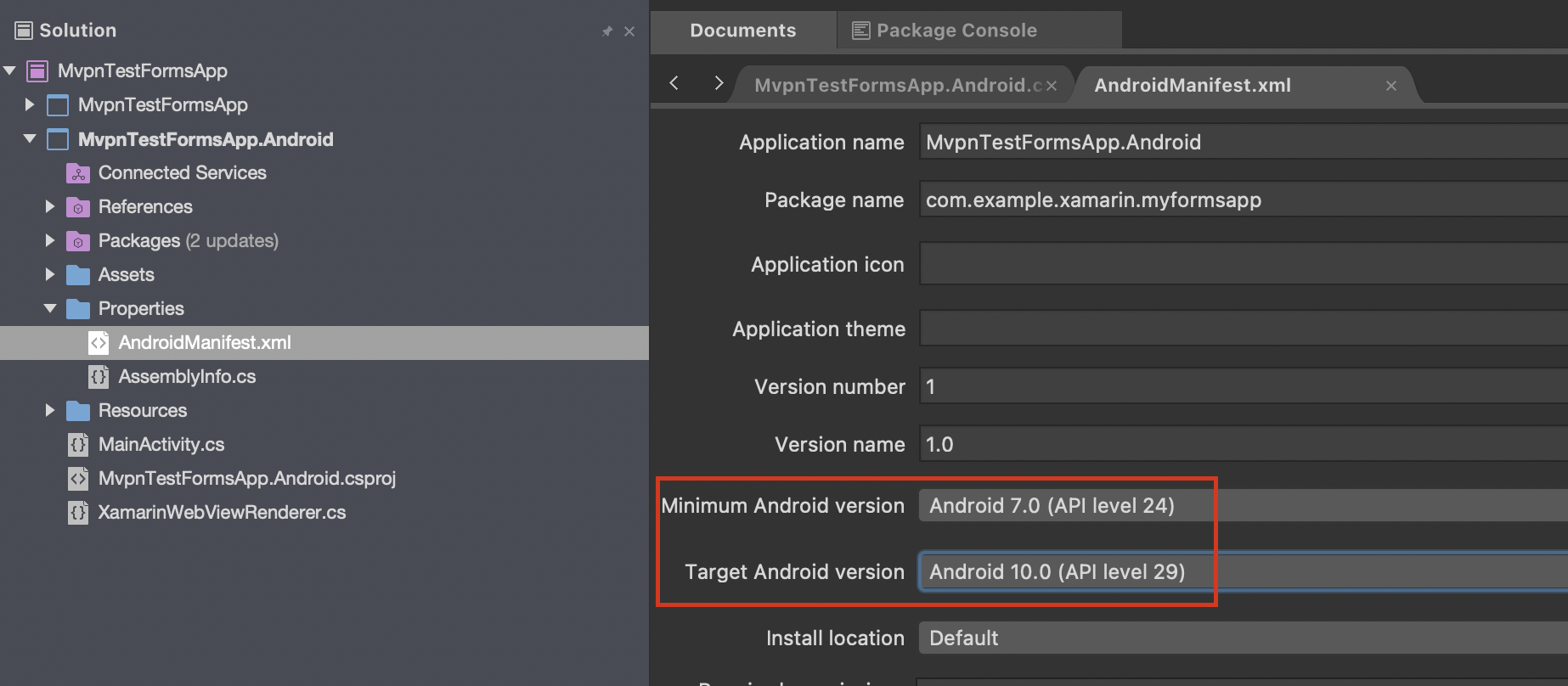Viewport: 1568px width, 686px height.
Task: Click the Resources folder icon
Action: point(78,411)
